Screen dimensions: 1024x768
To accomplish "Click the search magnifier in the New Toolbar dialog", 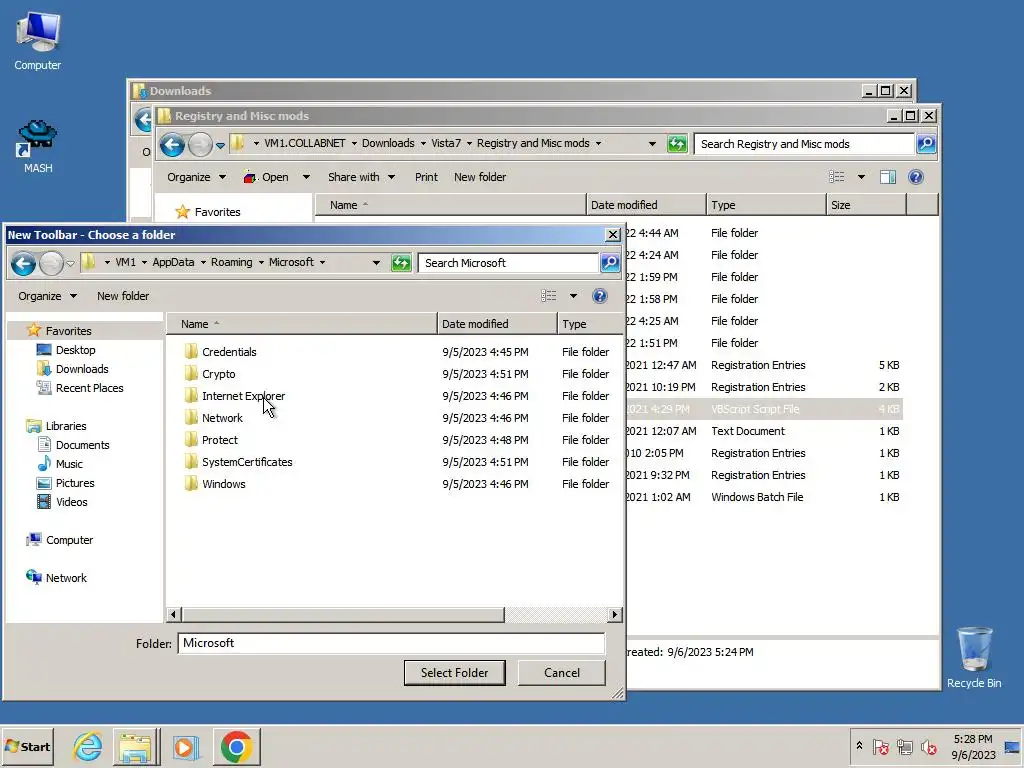I will 610,263.
